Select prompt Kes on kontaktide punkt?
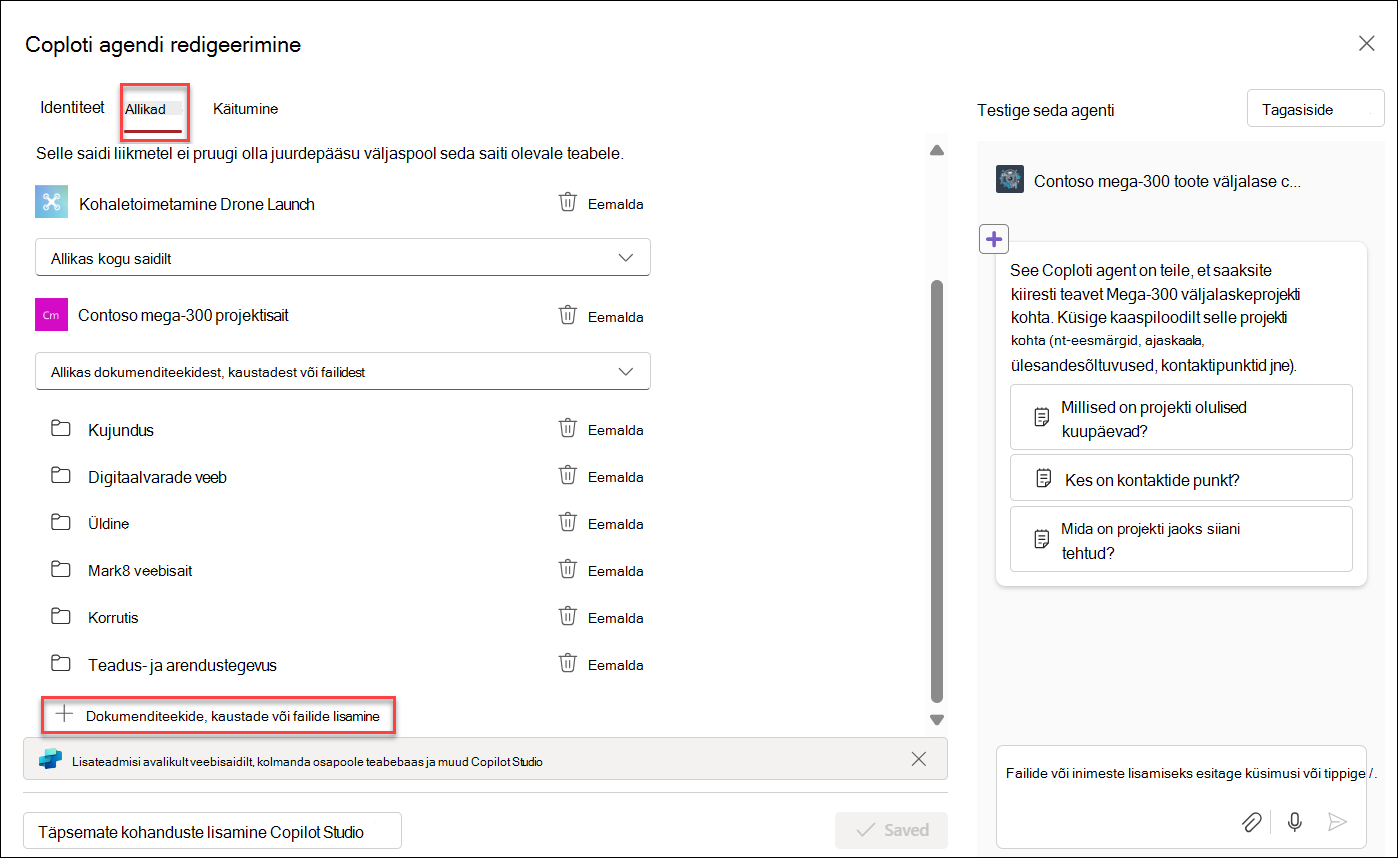 point(1181,479)
